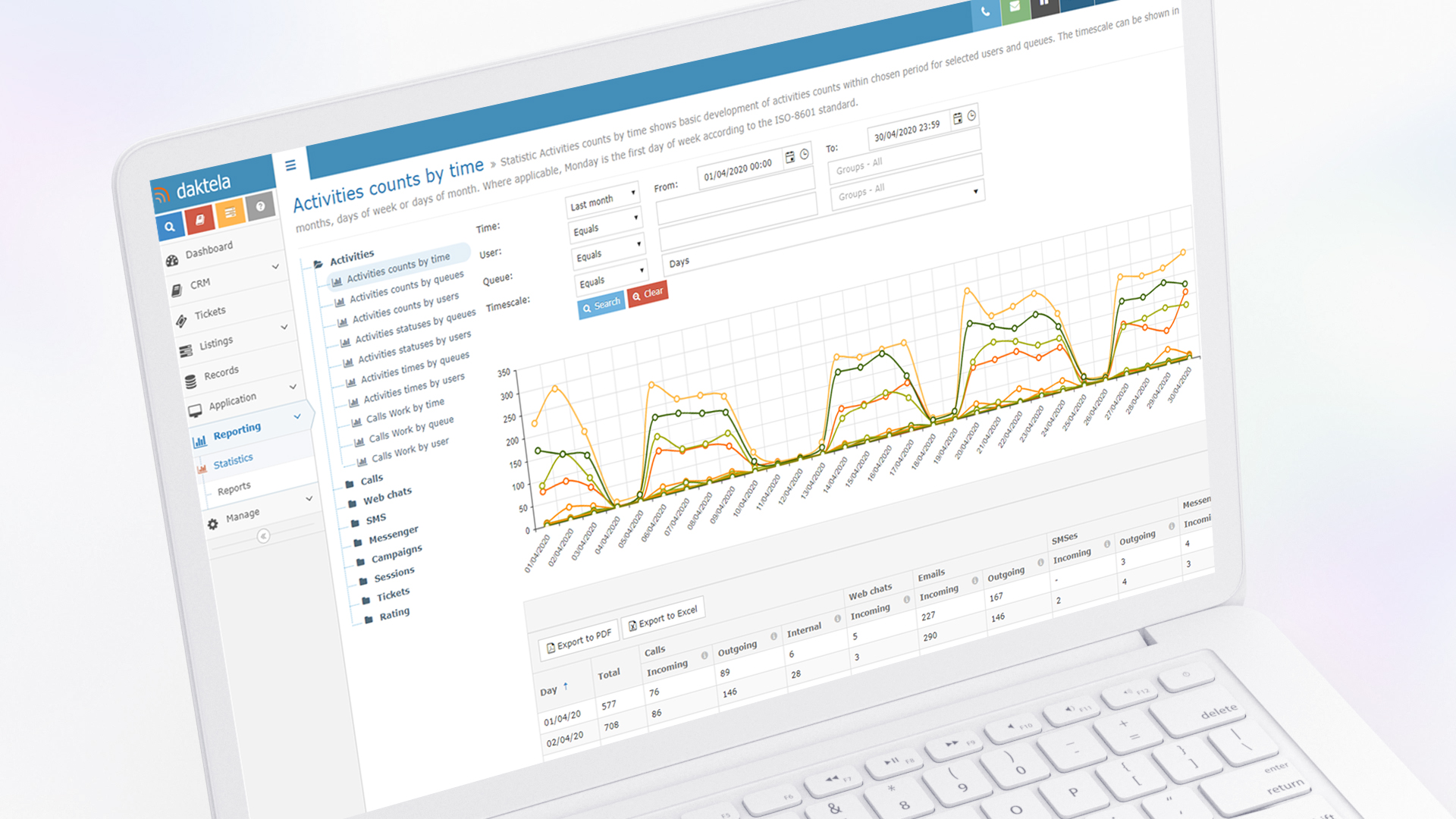The image size is (1456, 819).
Task: Click sort arrow beside Day column header
Action: click(x=566, y=686)
